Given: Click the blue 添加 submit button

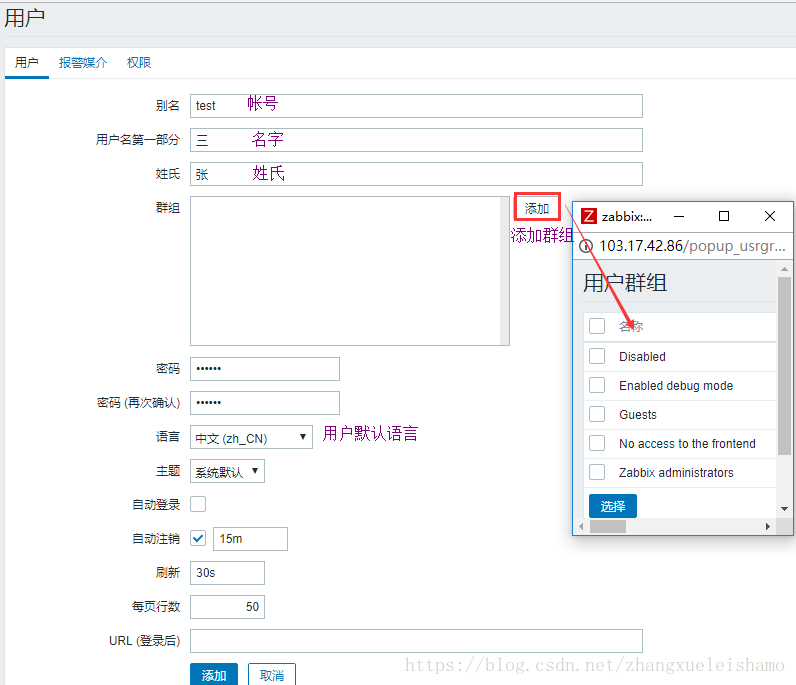Looking at the screenshot, I should click(214, 675).
